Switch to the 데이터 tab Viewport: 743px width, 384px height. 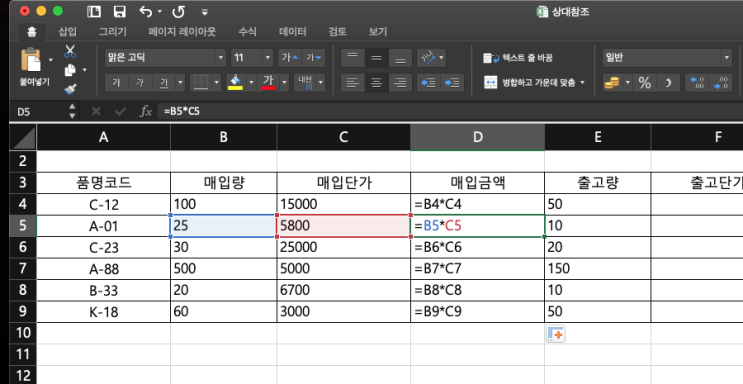tap(293, 32)
